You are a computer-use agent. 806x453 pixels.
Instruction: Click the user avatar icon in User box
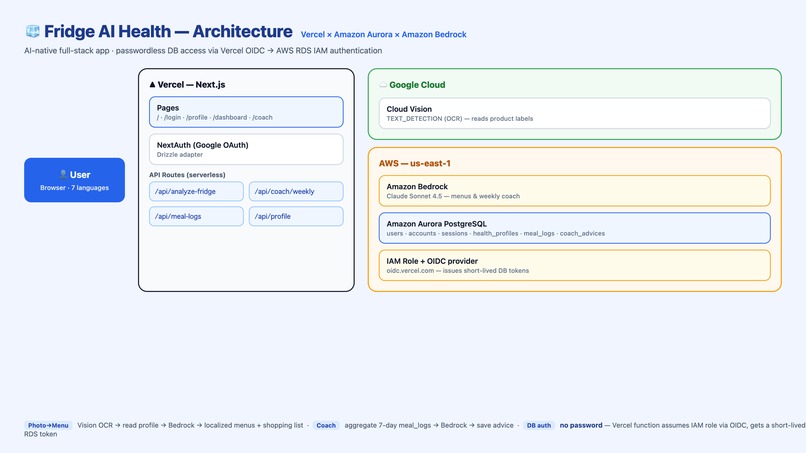63,174
